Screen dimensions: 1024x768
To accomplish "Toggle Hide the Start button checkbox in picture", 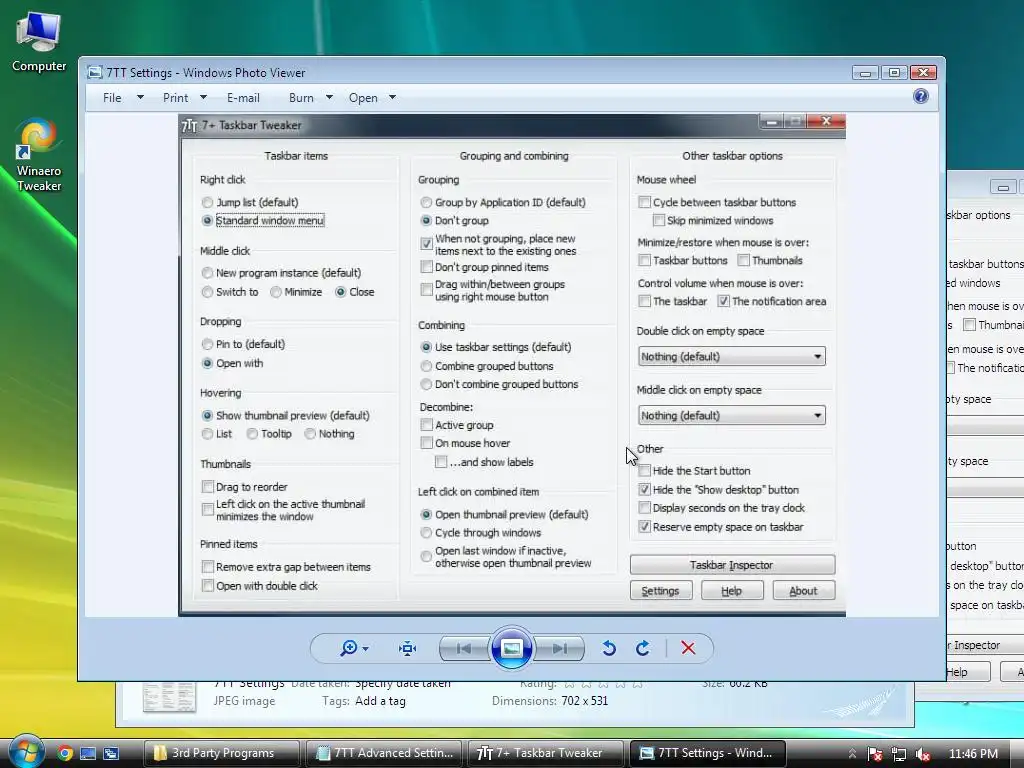I will [x=645, y=470].
